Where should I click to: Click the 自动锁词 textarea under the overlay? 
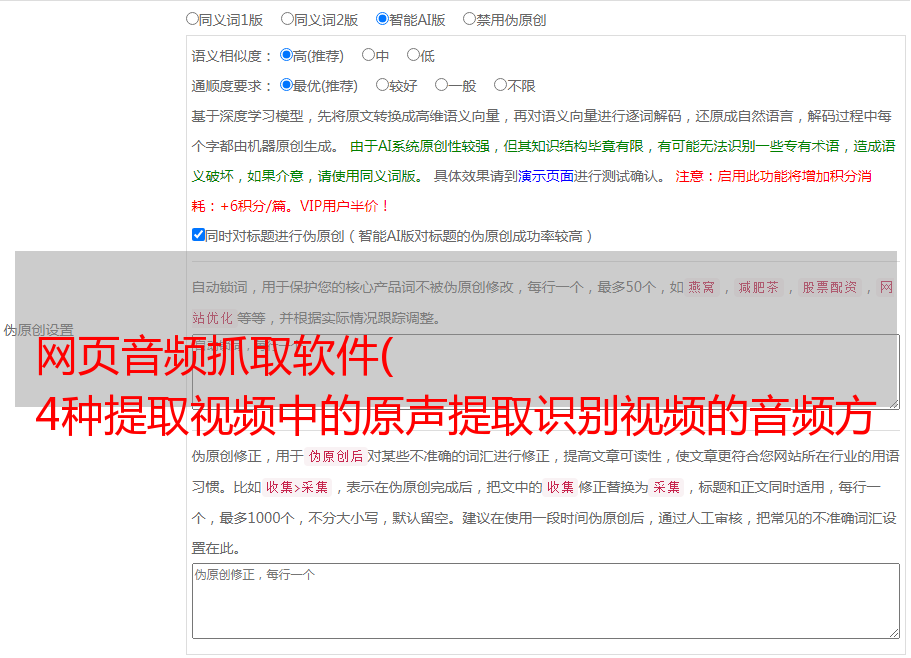tap(546, 372)
